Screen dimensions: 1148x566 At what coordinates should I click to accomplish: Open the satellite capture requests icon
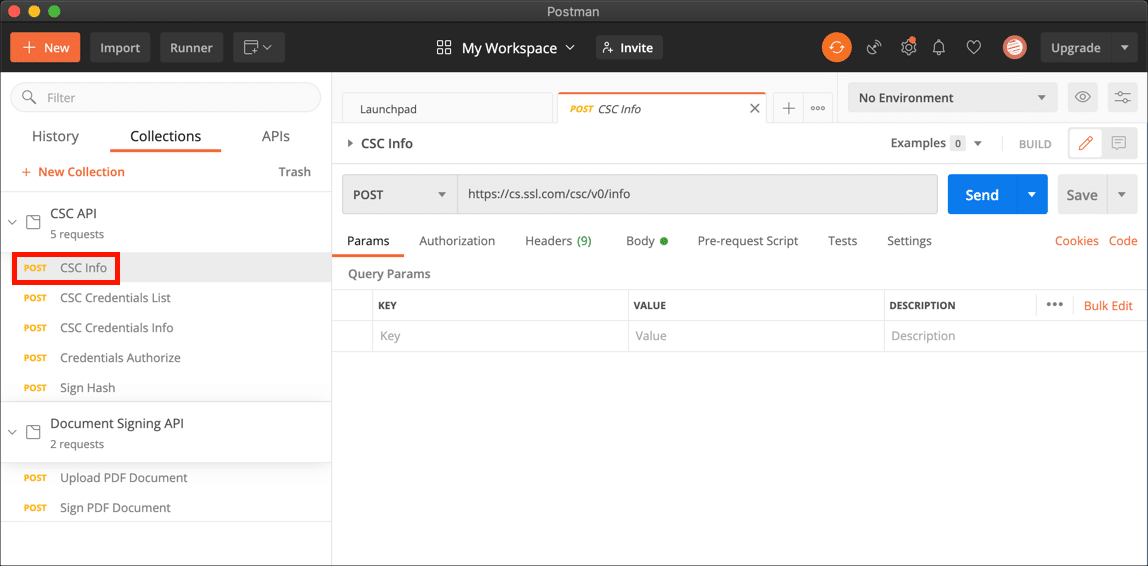click(873, 47)
